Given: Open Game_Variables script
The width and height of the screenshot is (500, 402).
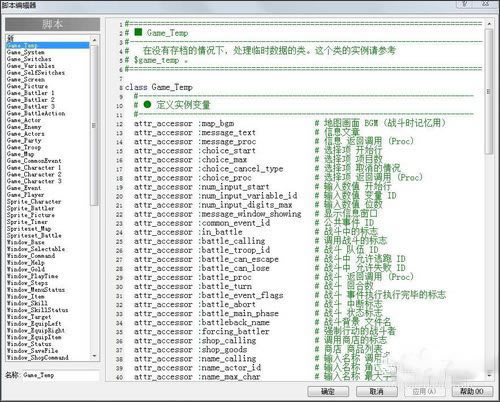Looking at the screenshot, I should 30,66.
